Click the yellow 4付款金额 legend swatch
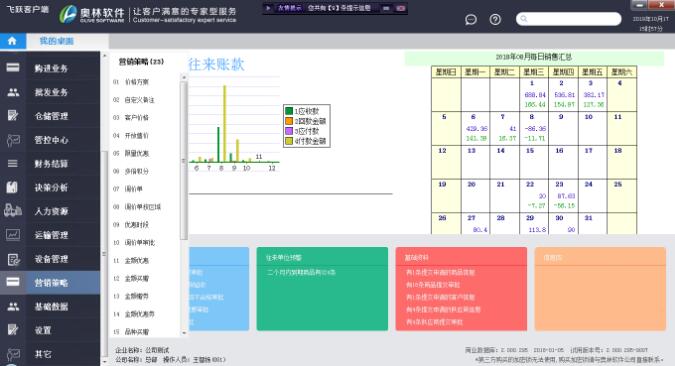This screenshot has height=366, width=675. [289, 141]
